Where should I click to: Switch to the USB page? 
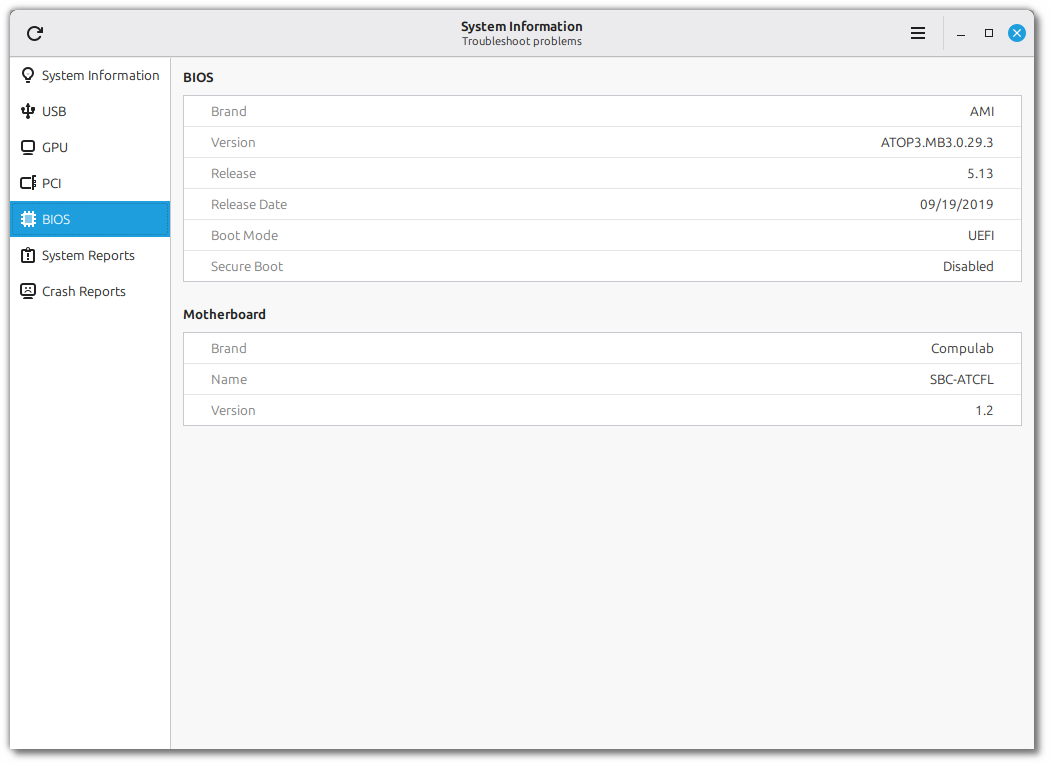(x=90, y=111)
